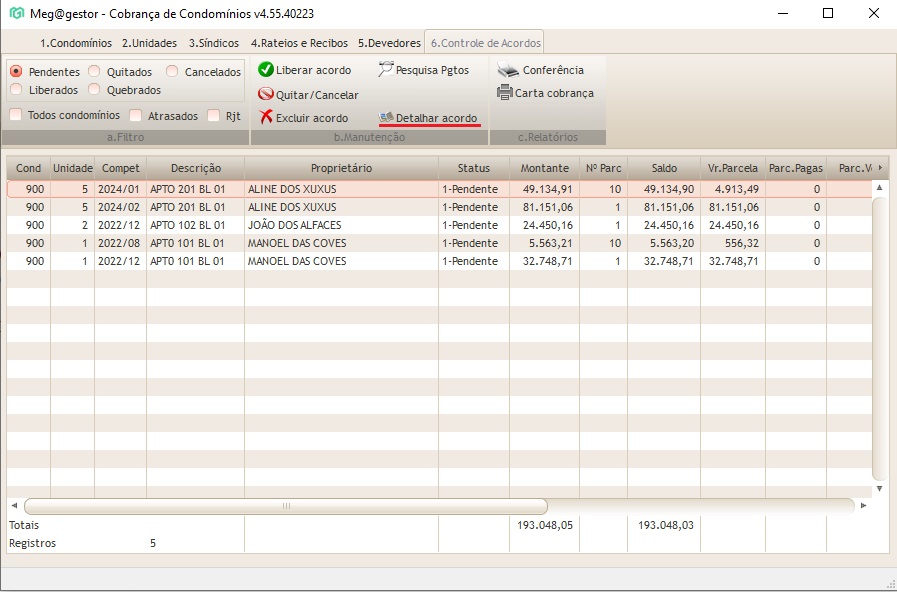Viewport: 897px width, 592px height.
Task: Click the red X Excluir acordo icon
Action: coord(266,117)
